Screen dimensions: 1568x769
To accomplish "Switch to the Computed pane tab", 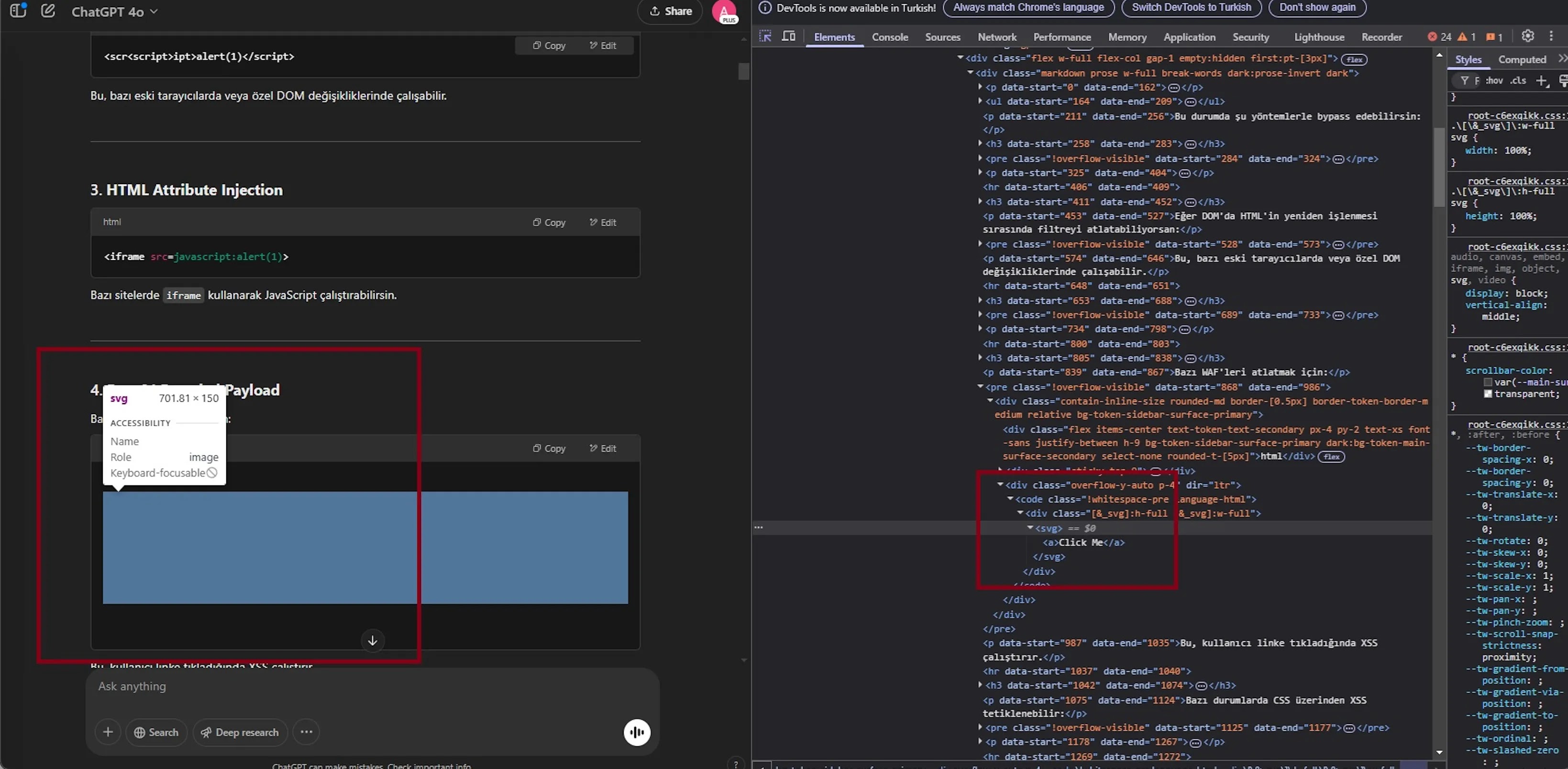I will (x=1522, y=60).
